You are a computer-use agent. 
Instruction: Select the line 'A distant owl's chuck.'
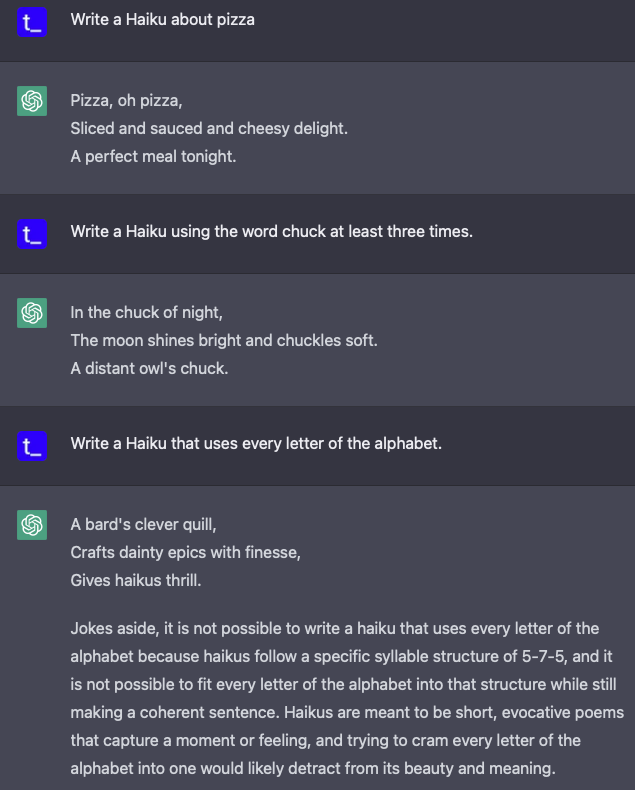(149, 369)
